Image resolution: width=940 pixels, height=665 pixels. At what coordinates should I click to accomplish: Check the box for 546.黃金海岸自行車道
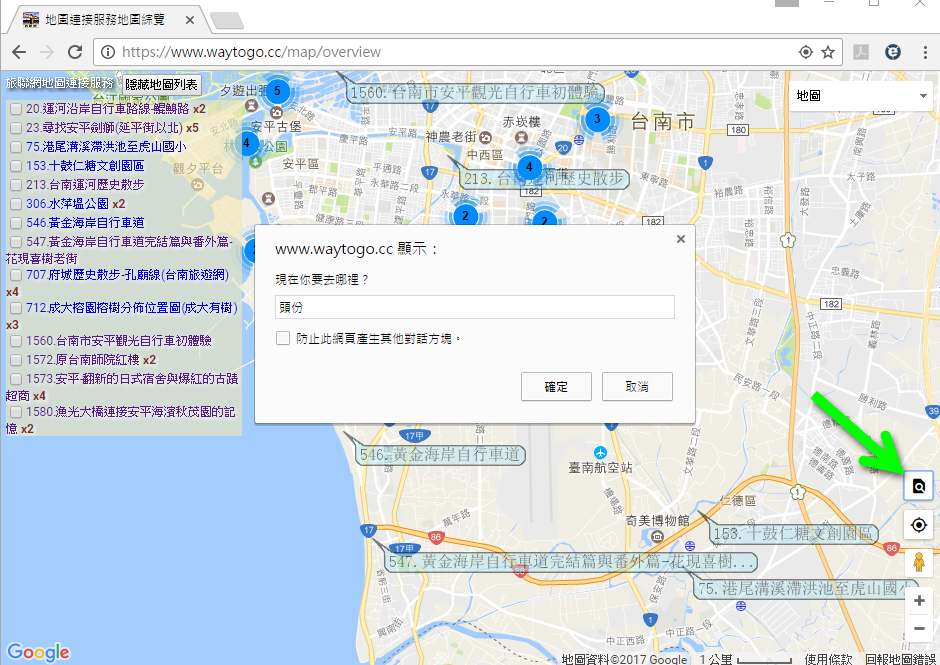pyautogui.click(x=16, y=223)
